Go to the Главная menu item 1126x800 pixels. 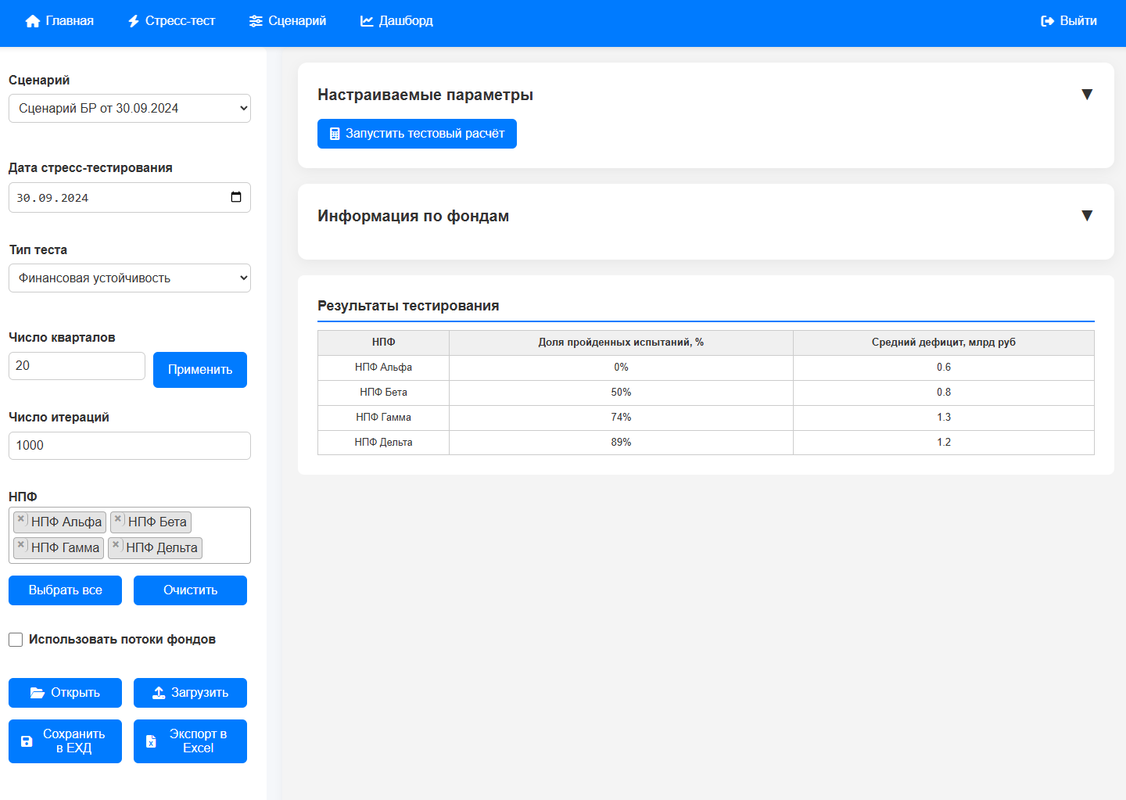click(x=60, y=22)
